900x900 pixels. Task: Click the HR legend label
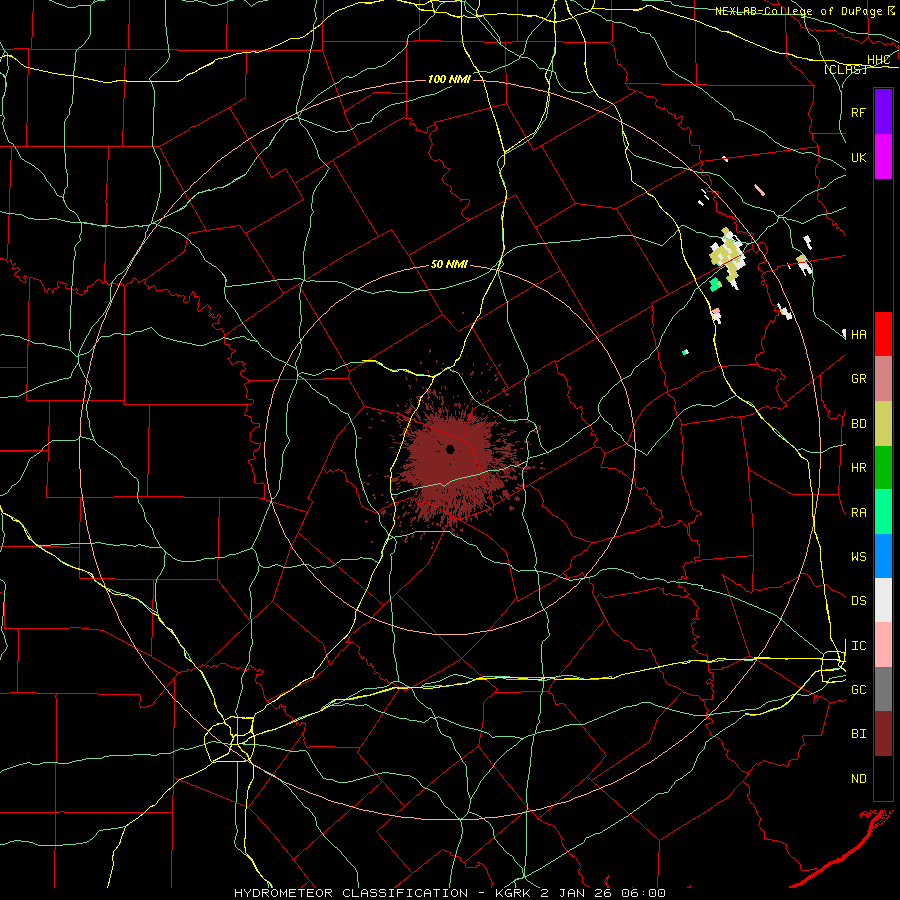tap(859, 468)
